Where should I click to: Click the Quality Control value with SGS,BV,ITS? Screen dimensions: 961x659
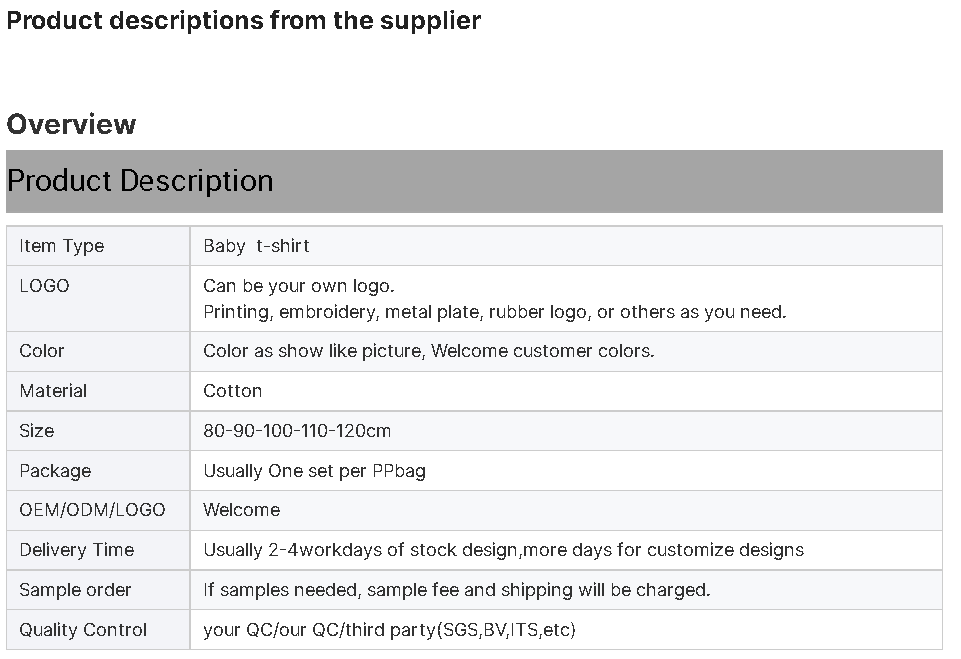pos(389,630)
